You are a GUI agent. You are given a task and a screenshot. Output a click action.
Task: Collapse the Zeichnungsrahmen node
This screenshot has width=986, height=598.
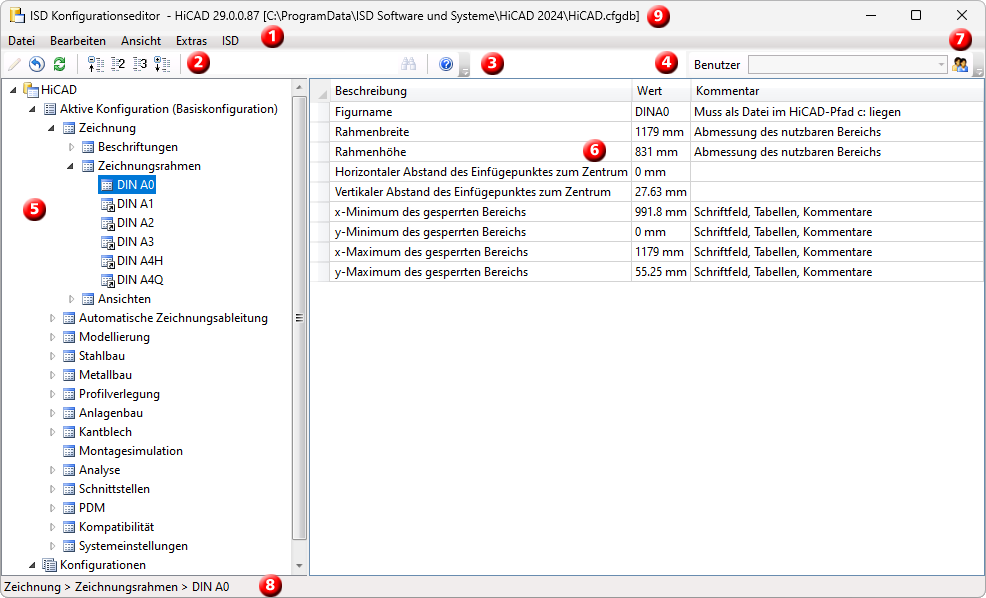pyautogui.click(x=71, y=166)
